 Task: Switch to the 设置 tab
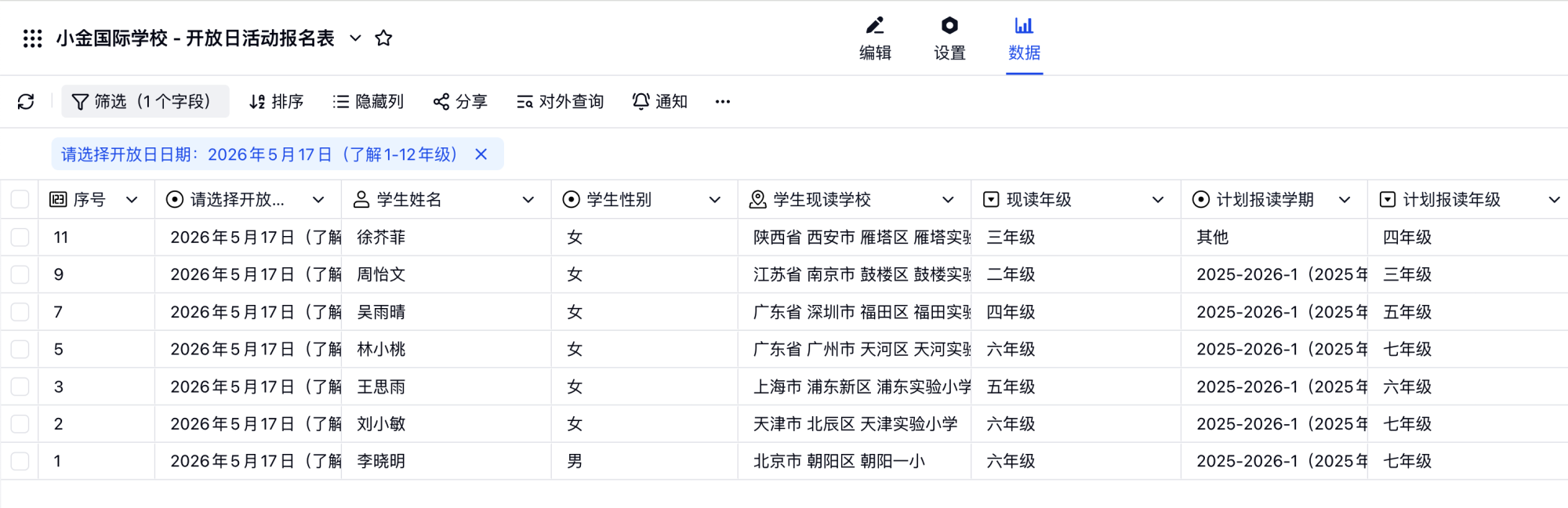pos(949,38)
